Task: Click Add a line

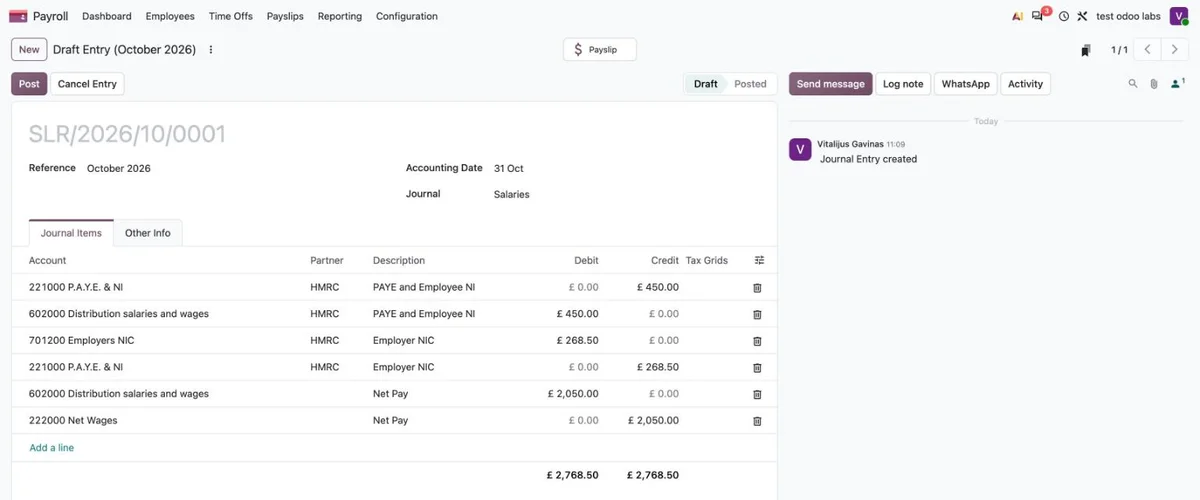Action: tap(52, 448)
